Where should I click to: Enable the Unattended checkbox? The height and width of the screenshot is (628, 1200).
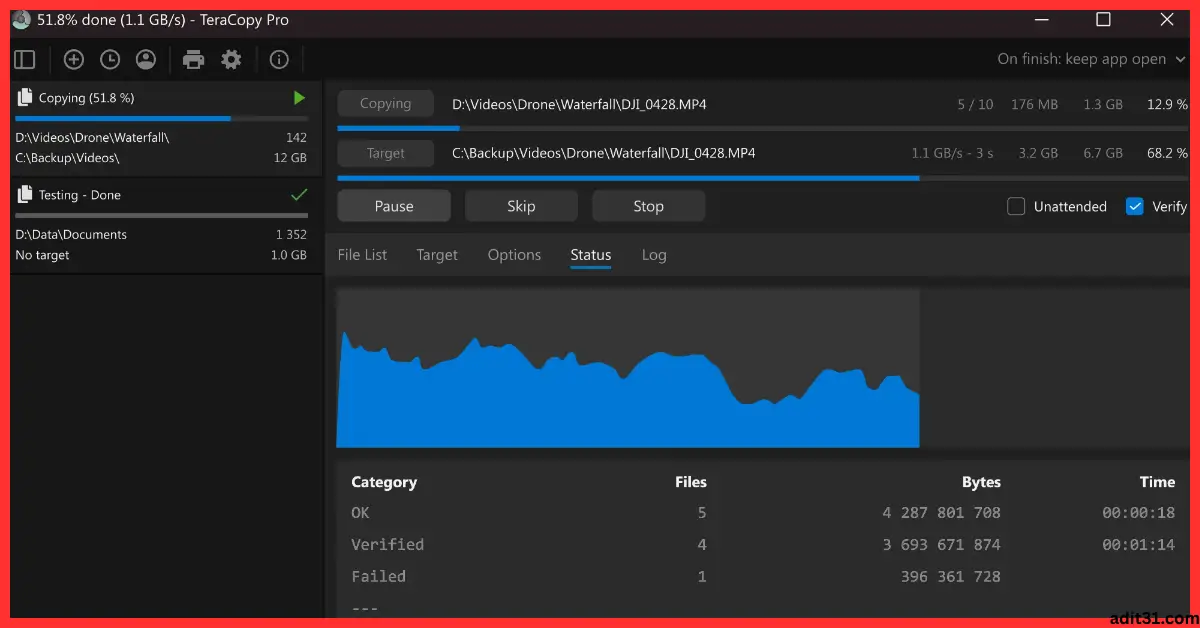[1016, 207]
